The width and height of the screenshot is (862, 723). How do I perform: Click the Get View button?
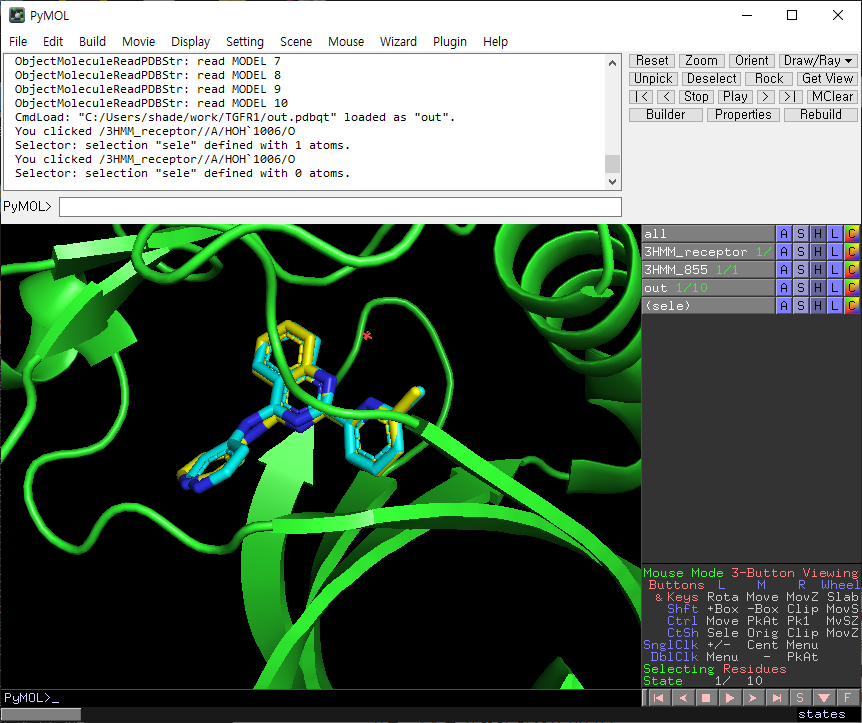827,79
